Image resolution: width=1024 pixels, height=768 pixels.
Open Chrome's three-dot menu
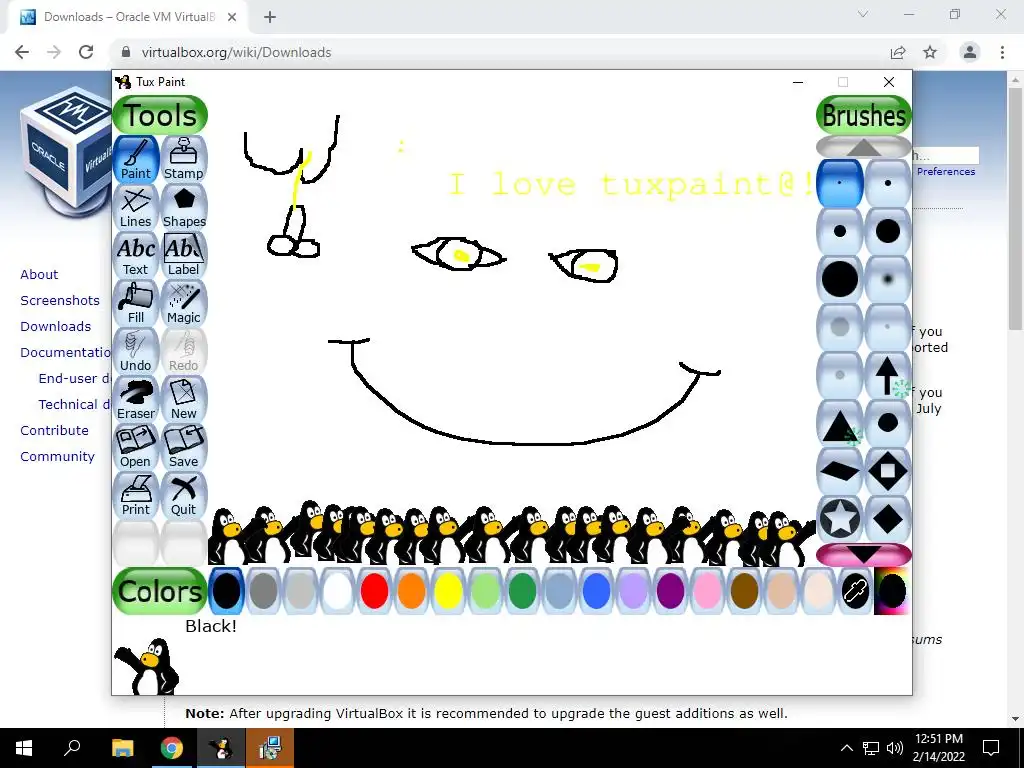(1002, 52)
